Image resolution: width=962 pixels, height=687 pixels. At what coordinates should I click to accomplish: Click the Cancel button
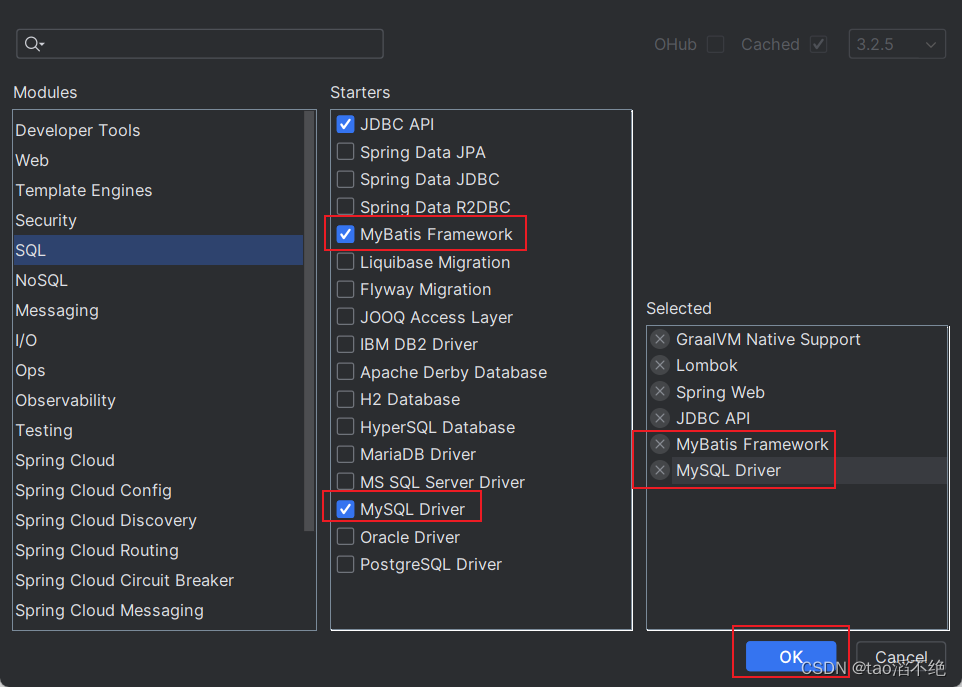901,656
